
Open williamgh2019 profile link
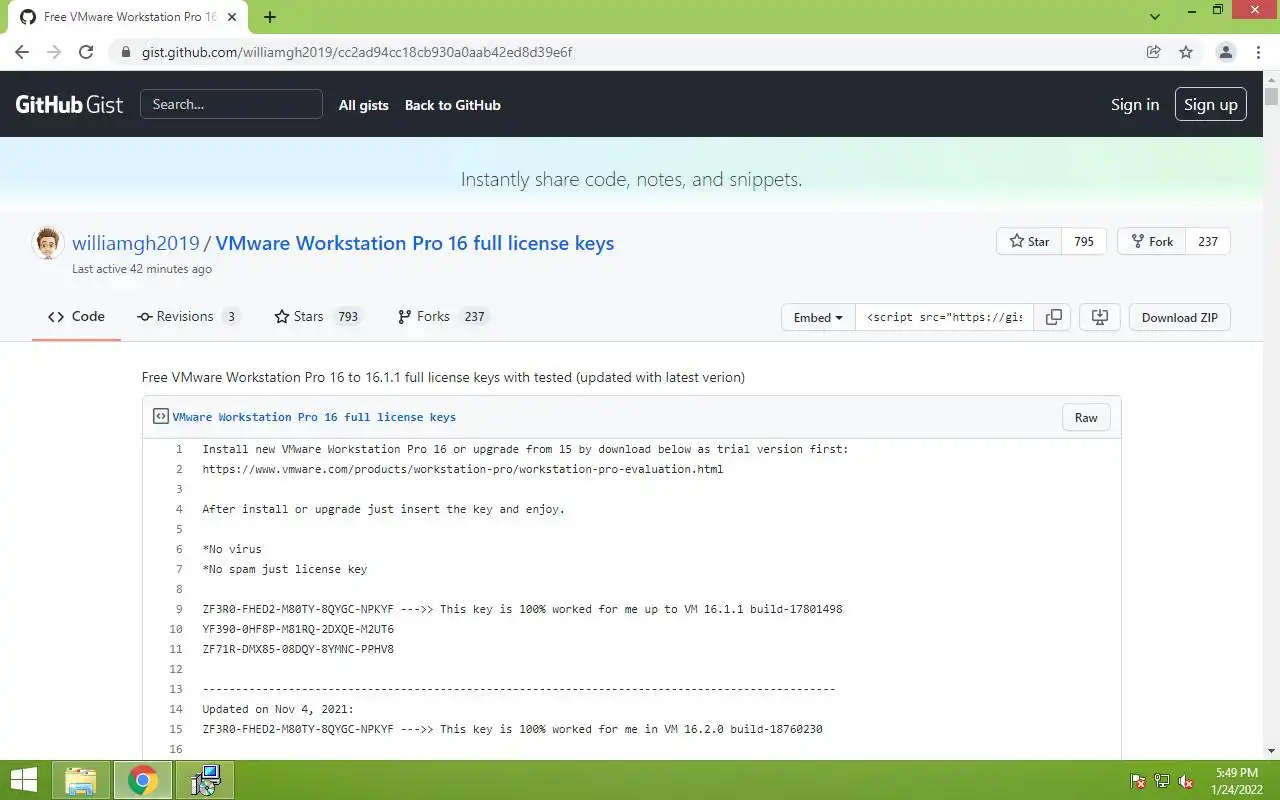coord(136,243)
